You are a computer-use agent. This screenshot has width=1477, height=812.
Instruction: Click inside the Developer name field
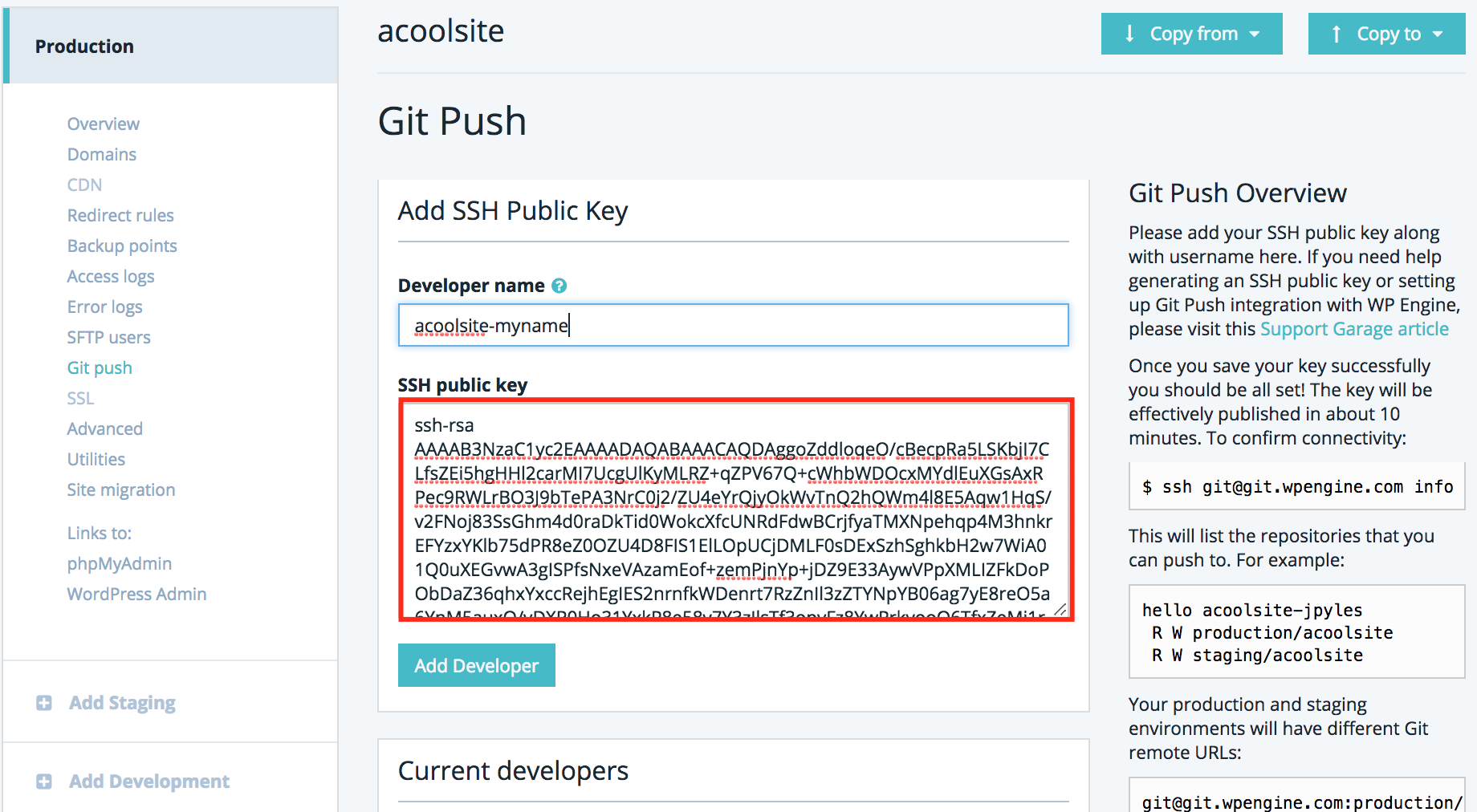click(732, 325)
